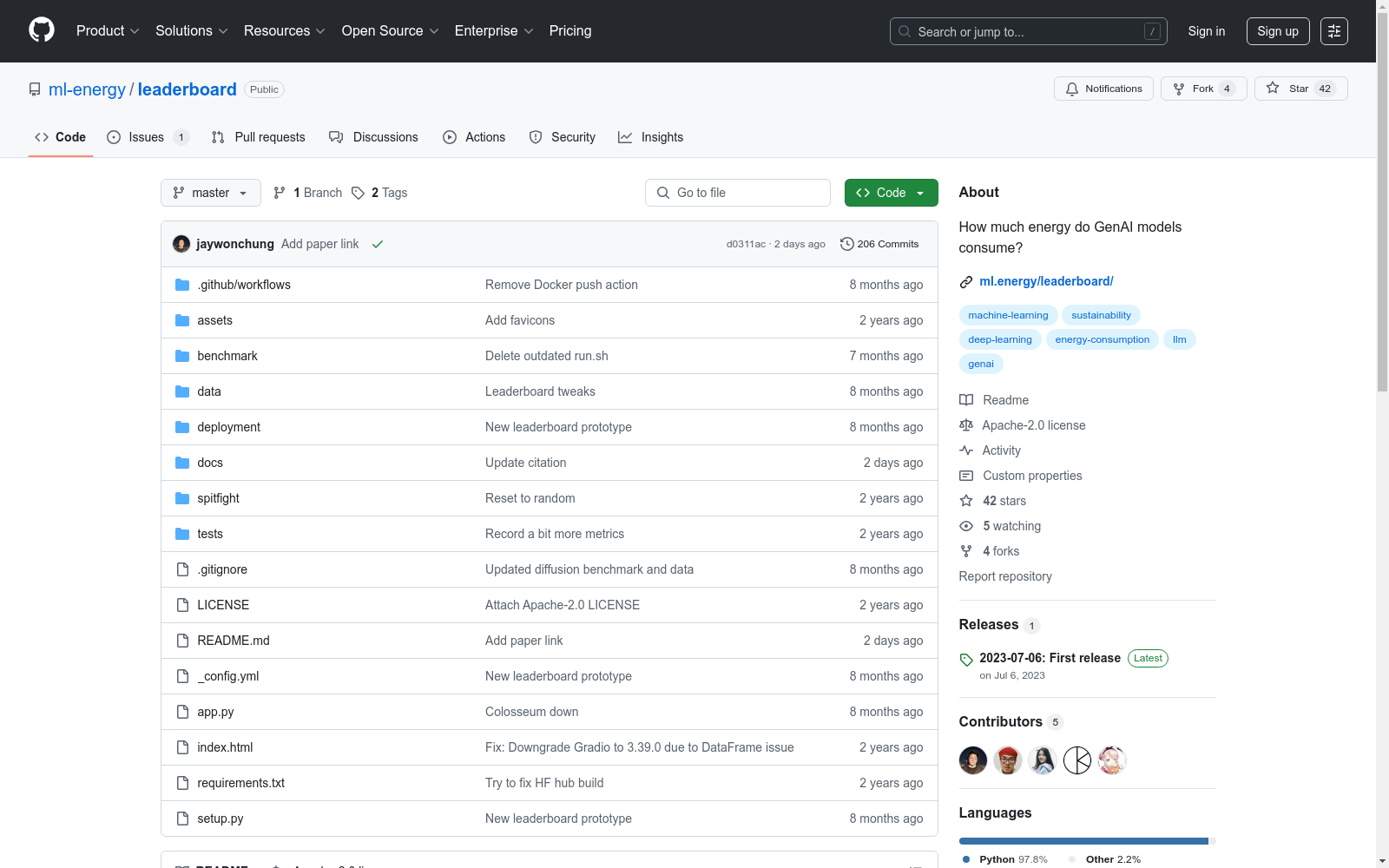The width and height of the screenshot is (1389, 868).
Task: Click the star icon to star repository
Action: click(1273, 88)
